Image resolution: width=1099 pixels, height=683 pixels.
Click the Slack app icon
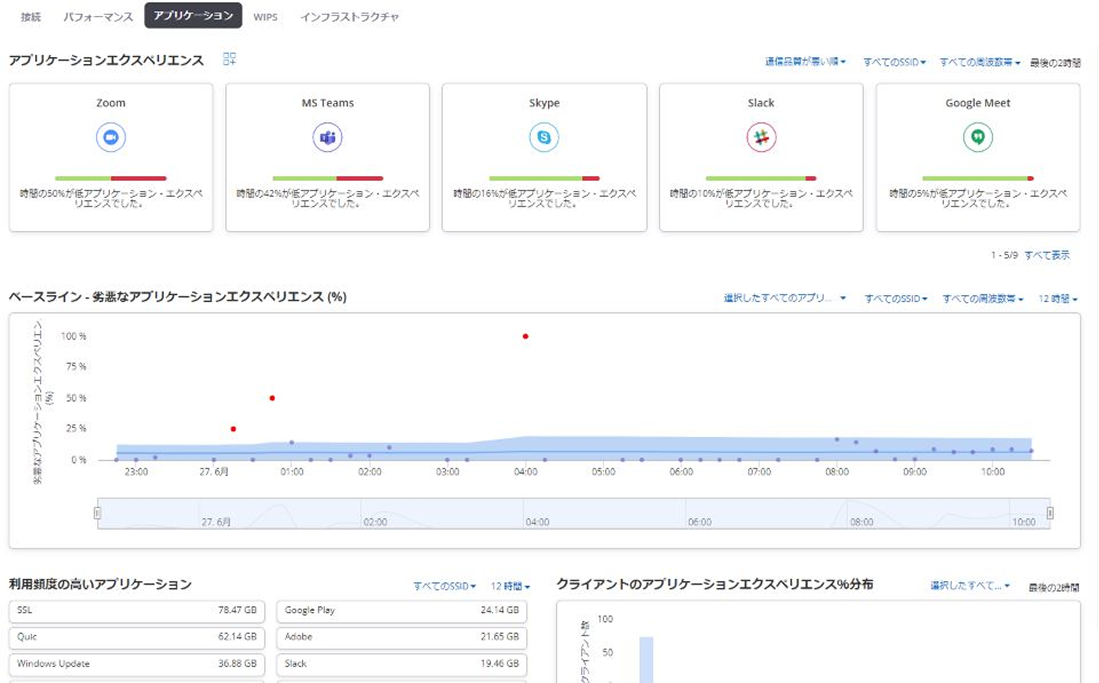click(761, 137)
